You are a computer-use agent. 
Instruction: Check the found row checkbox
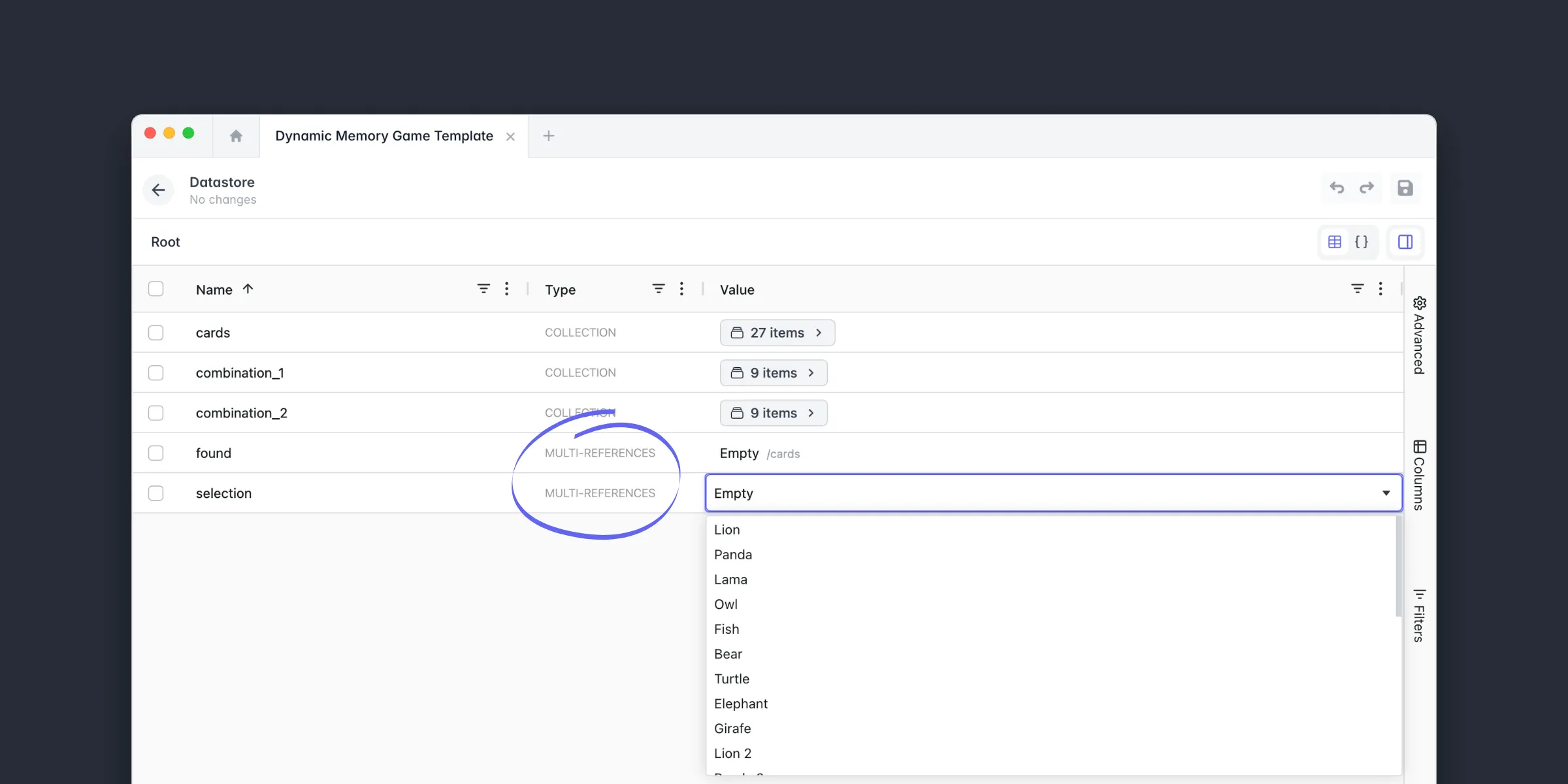coord(155,453)
